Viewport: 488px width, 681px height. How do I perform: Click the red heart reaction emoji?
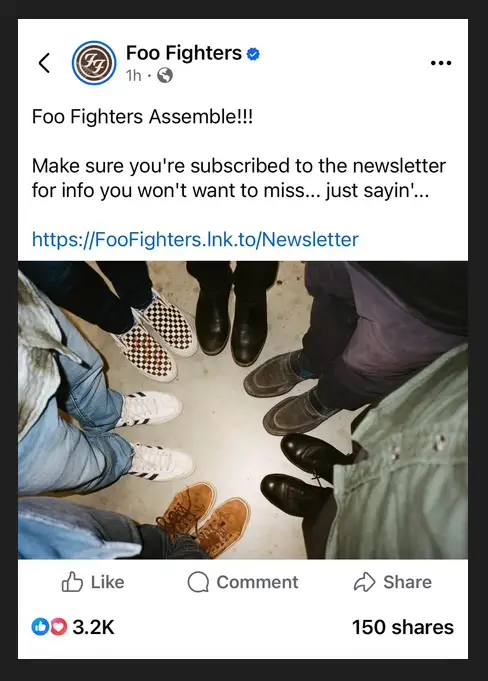59,627
